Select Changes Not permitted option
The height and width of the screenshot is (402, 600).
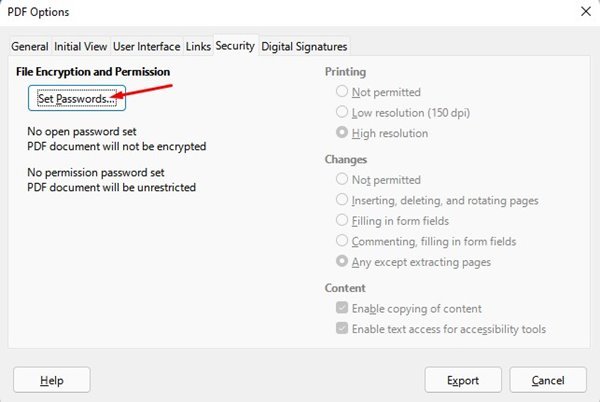point(343,180)
